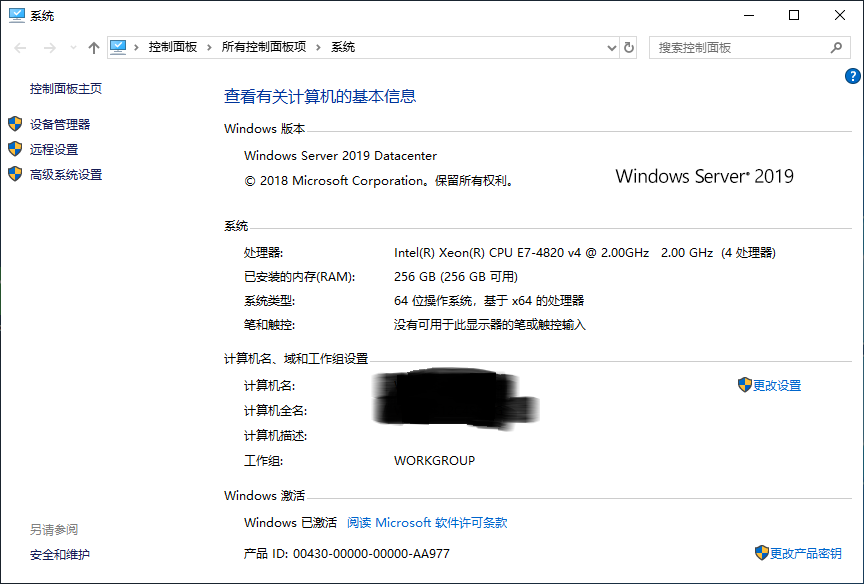Close the 系统 window
Screen dimensions: 864x584
click(x=840, y=15)
